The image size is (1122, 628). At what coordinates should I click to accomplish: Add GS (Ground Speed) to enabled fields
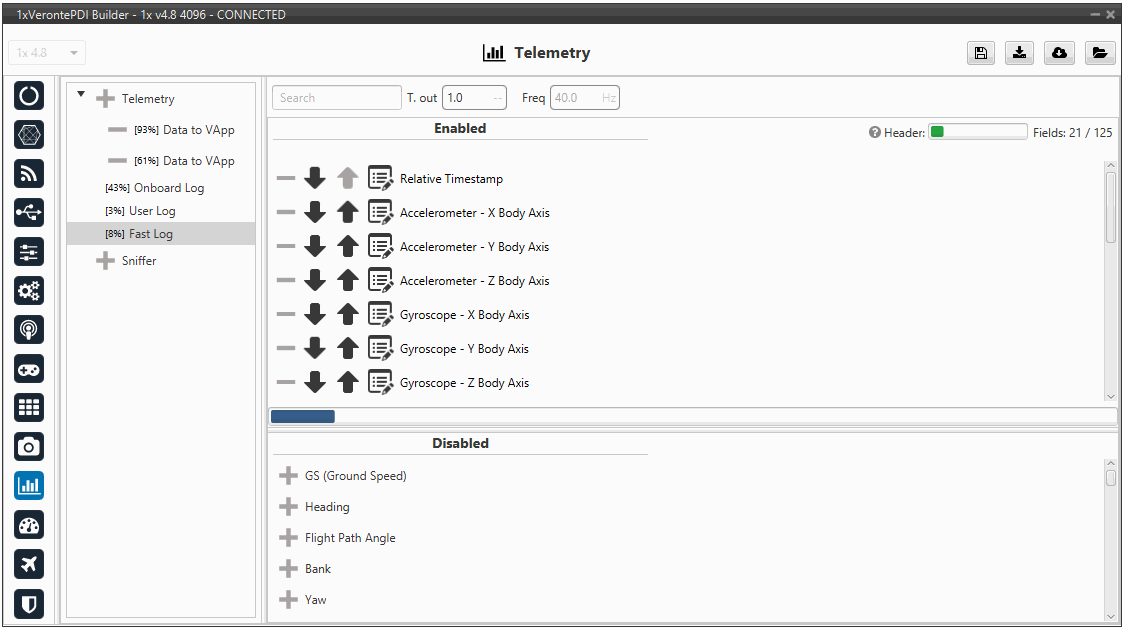pos(288,476)
